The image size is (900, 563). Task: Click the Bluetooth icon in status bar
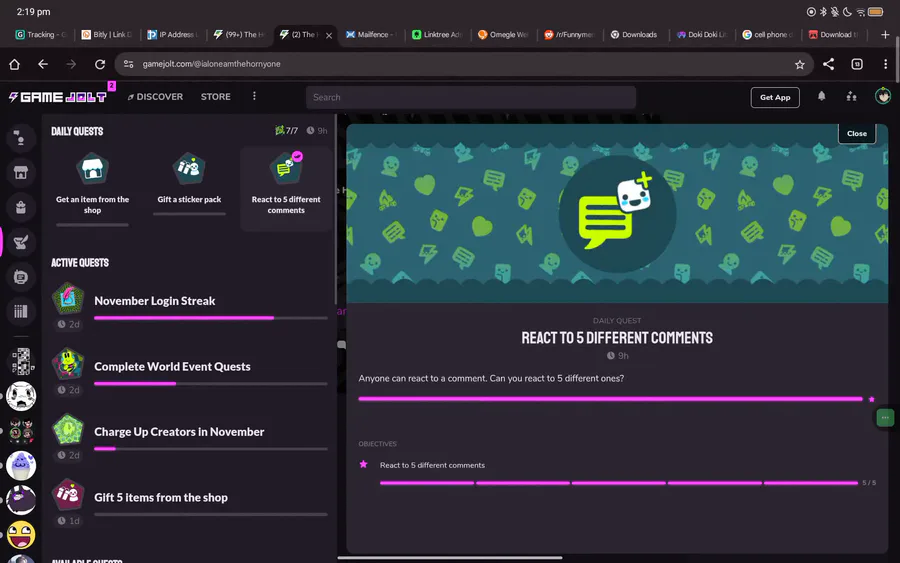[823, 12]
